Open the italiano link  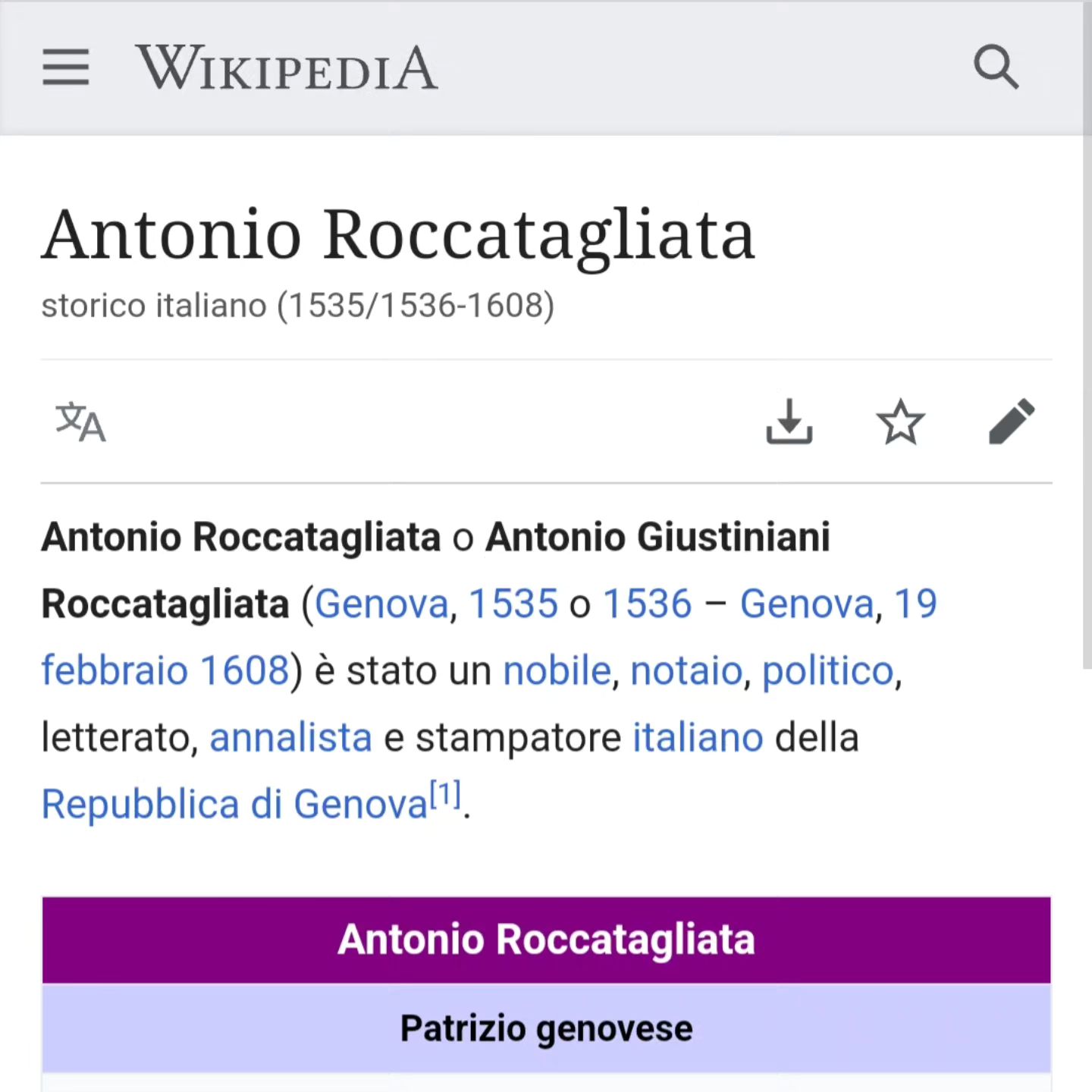[x=698, y=738]
